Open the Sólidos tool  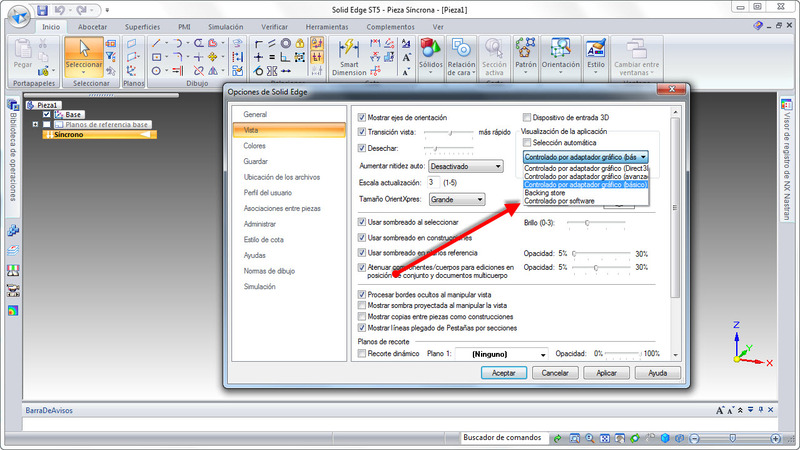(x=431, y=56)
